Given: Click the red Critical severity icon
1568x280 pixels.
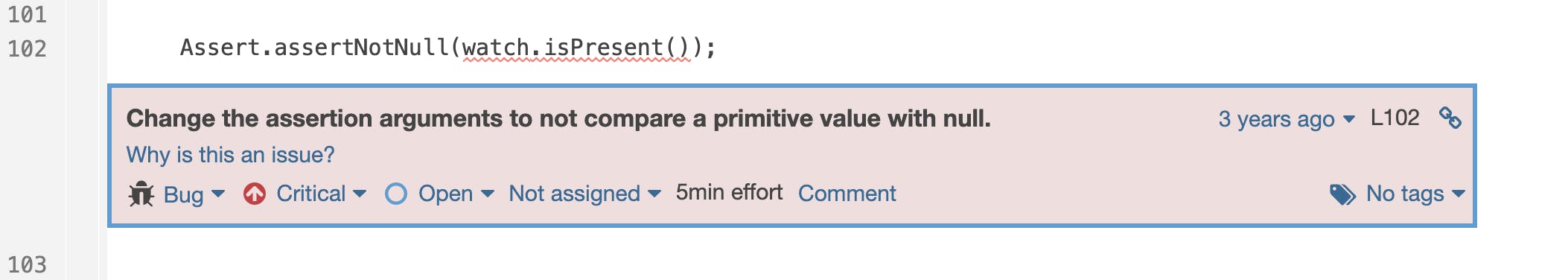Looking at the screenshot, I should (255, 194).
